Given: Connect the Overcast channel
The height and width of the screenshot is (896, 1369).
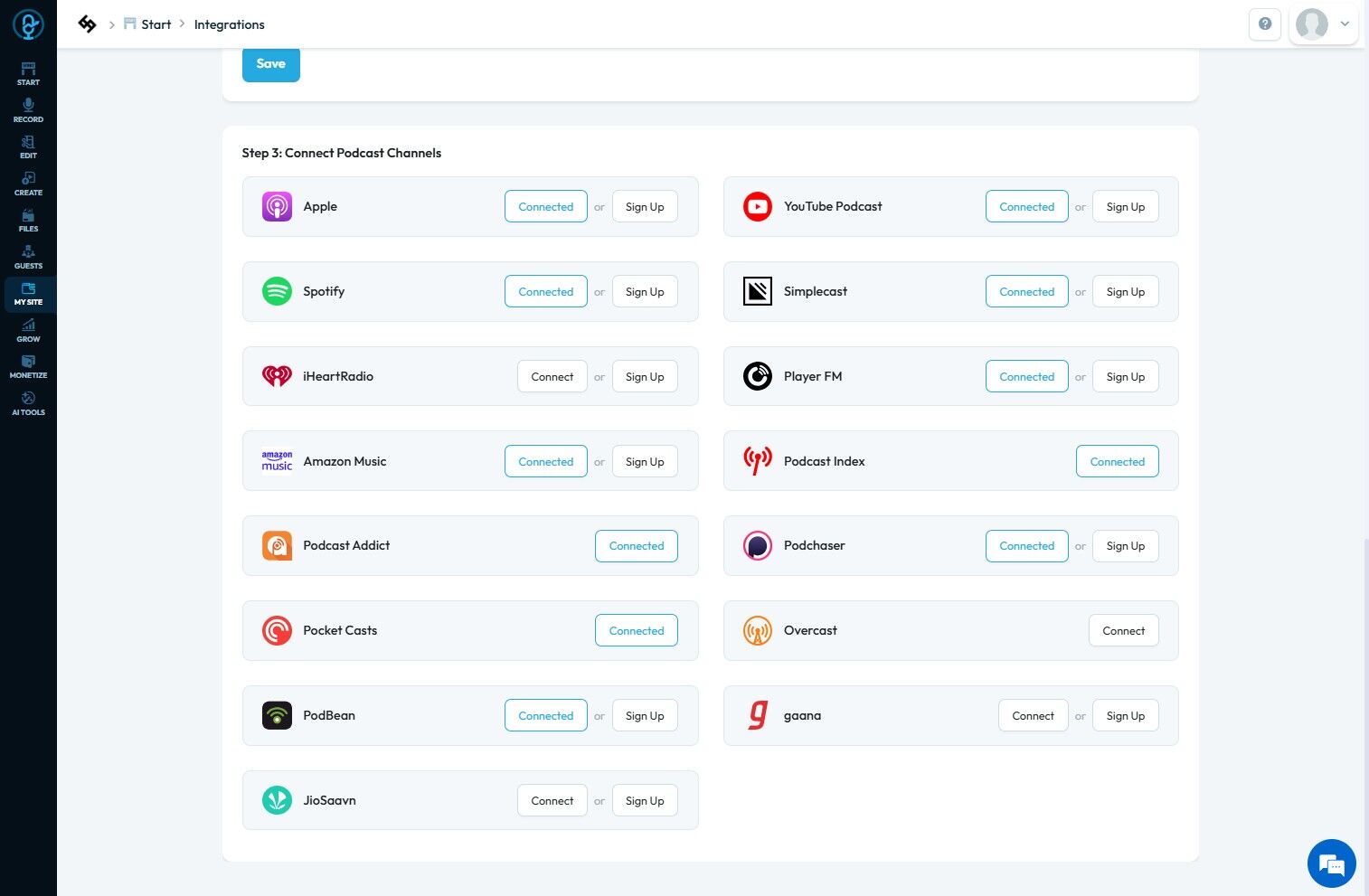Looking at the screenshot, I should coord(1124,631).
